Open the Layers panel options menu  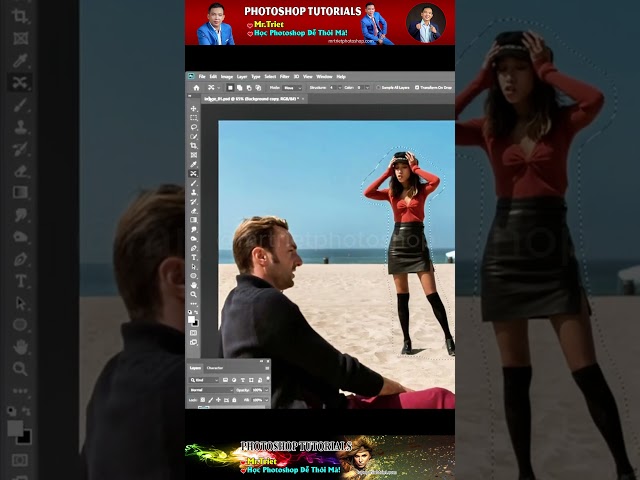267,368
